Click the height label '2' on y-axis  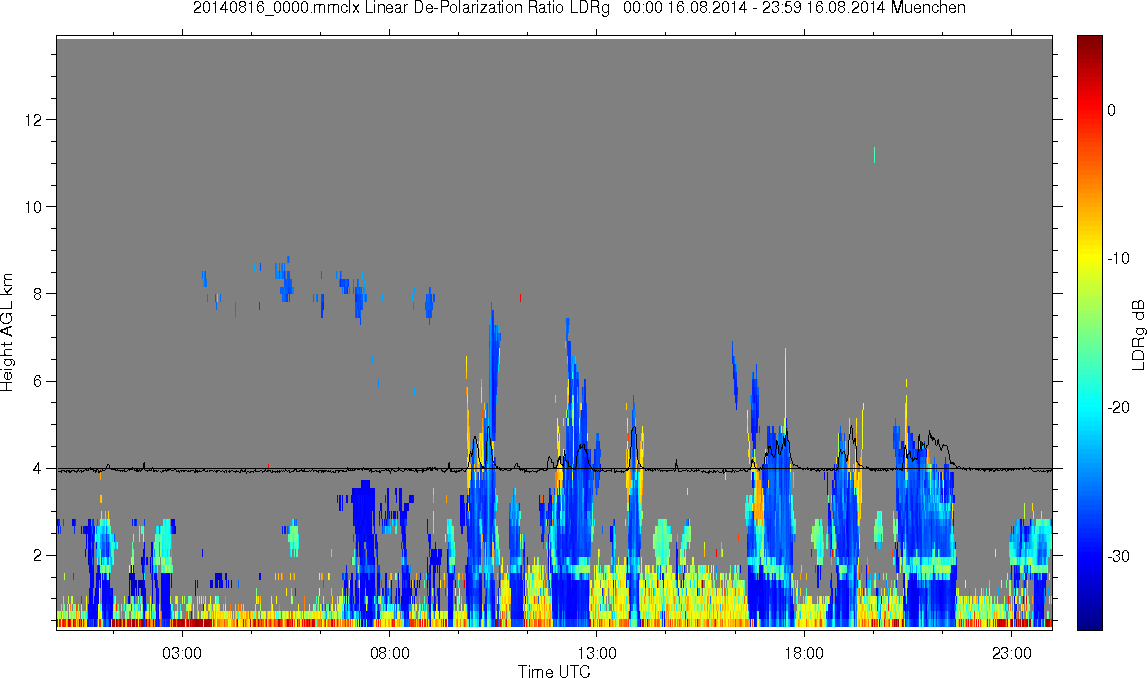pyautogui.click(x=37, y=555)
